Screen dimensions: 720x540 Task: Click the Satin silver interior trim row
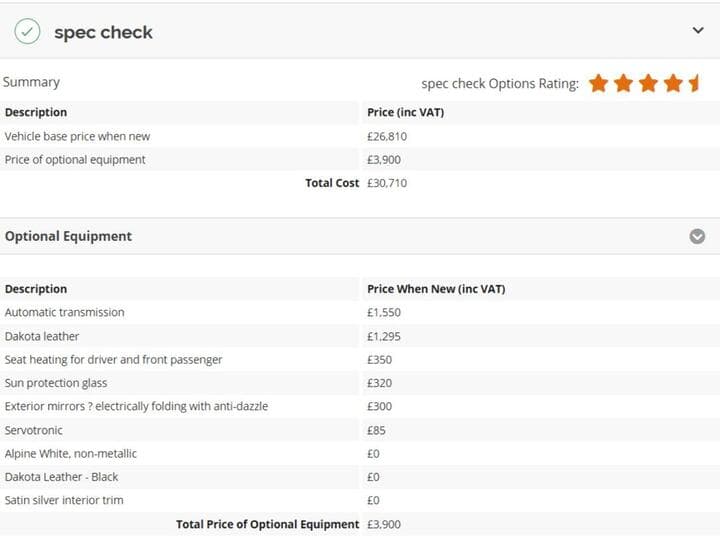(360, 500)
